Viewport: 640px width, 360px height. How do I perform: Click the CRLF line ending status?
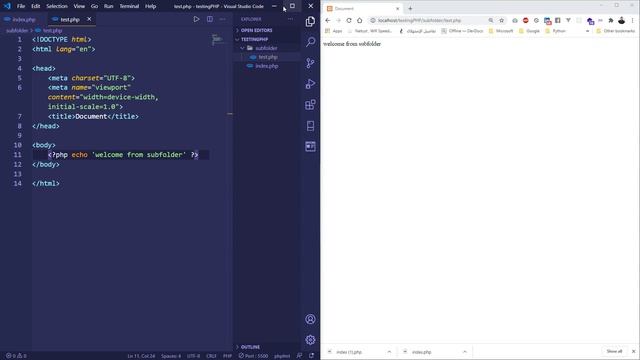point(211,356)
